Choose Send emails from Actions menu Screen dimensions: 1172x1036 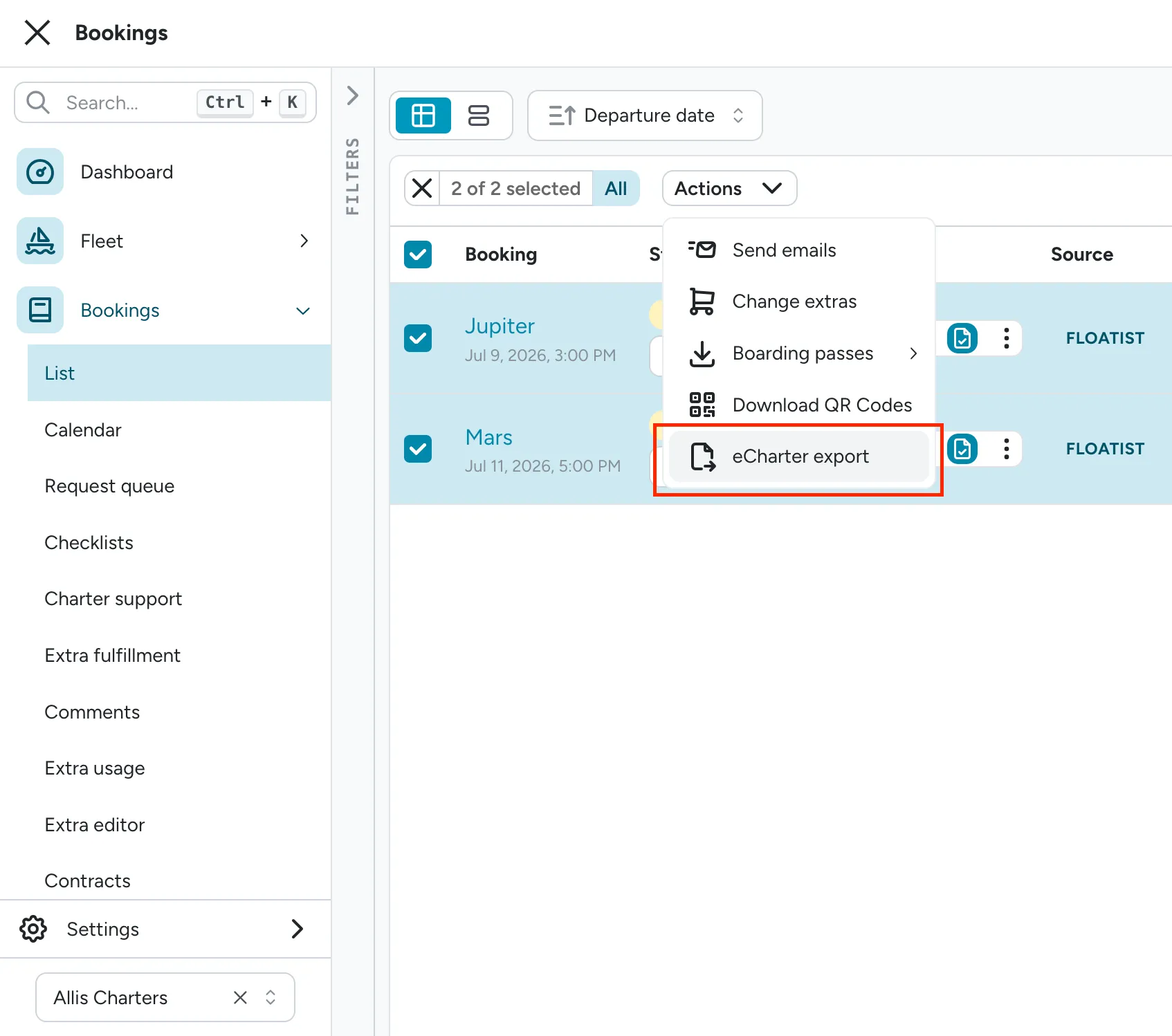(799, 250)
